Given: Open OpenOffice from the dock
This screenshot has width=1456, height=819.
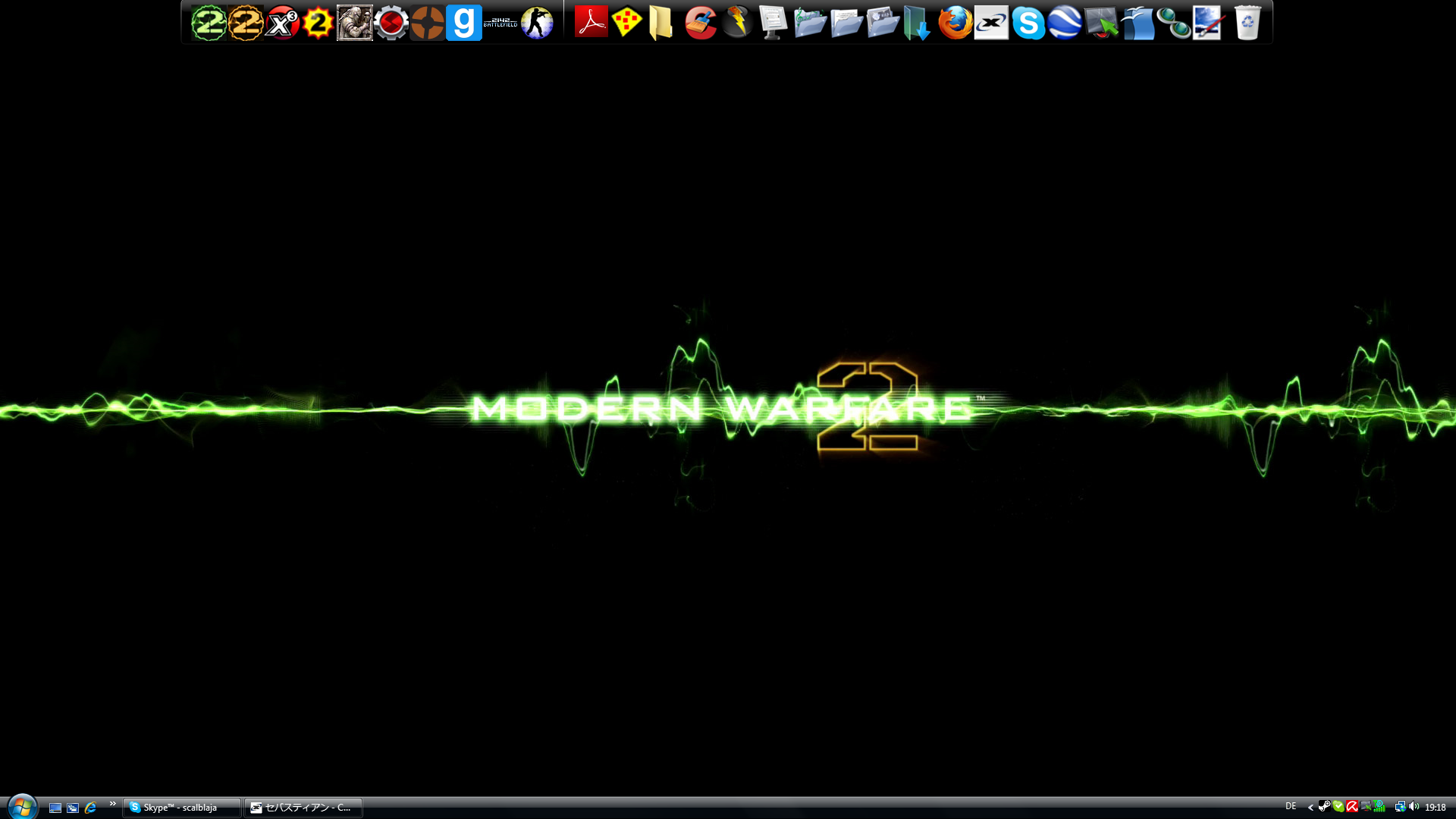Looking at the screenshot, I should pos(1137,23).
